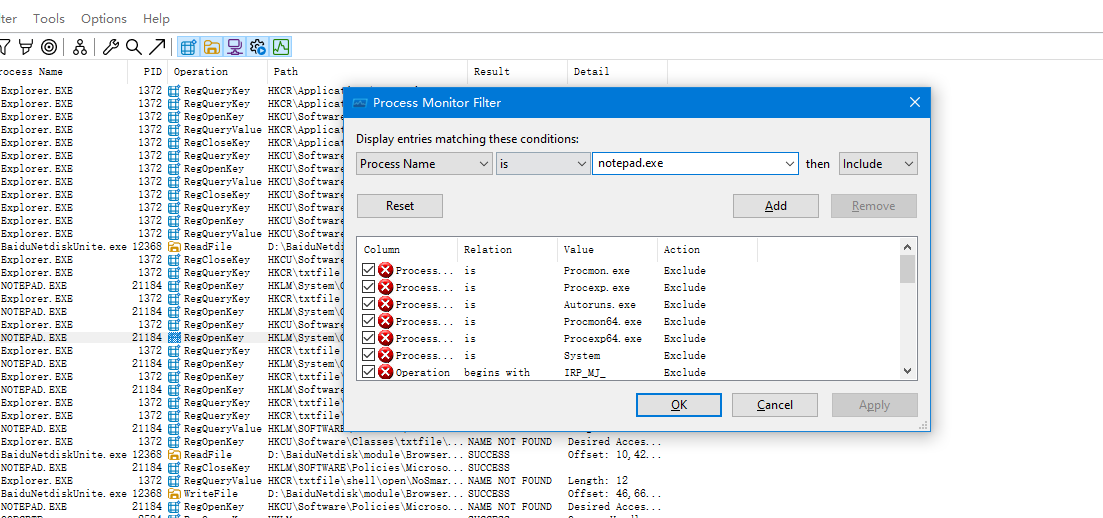Expand the 'is' relation dropdown
The width and height of the screenshot is (1103, 518).
click(x=542, y=164)
